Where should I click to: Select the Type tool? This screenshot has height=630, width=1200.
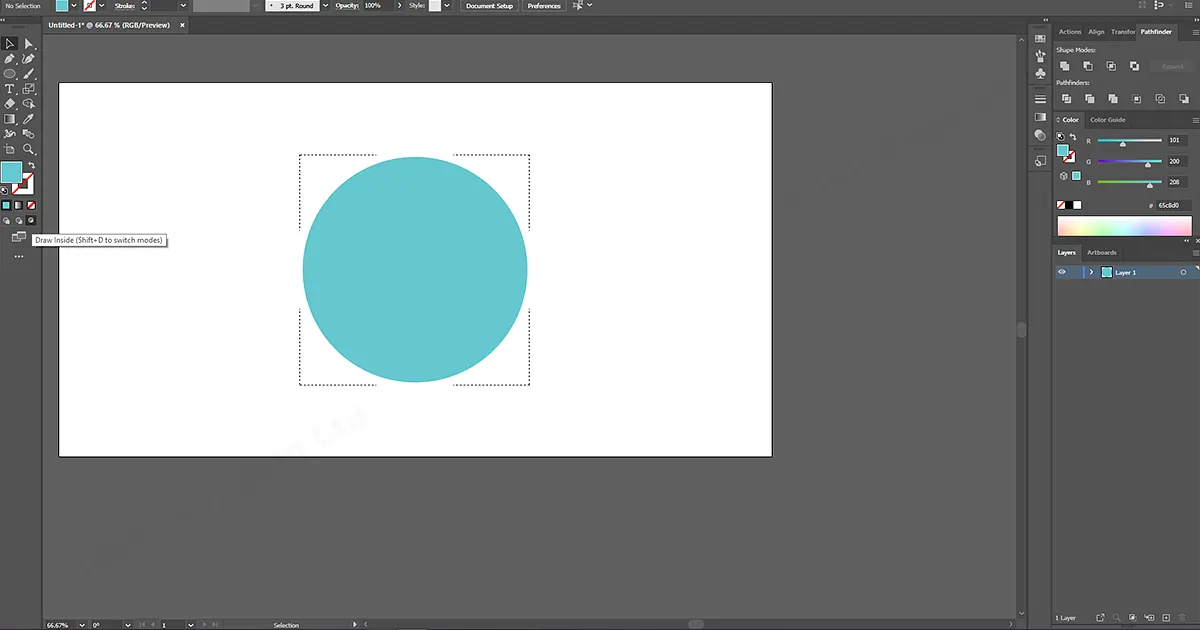tap(9, 89)
